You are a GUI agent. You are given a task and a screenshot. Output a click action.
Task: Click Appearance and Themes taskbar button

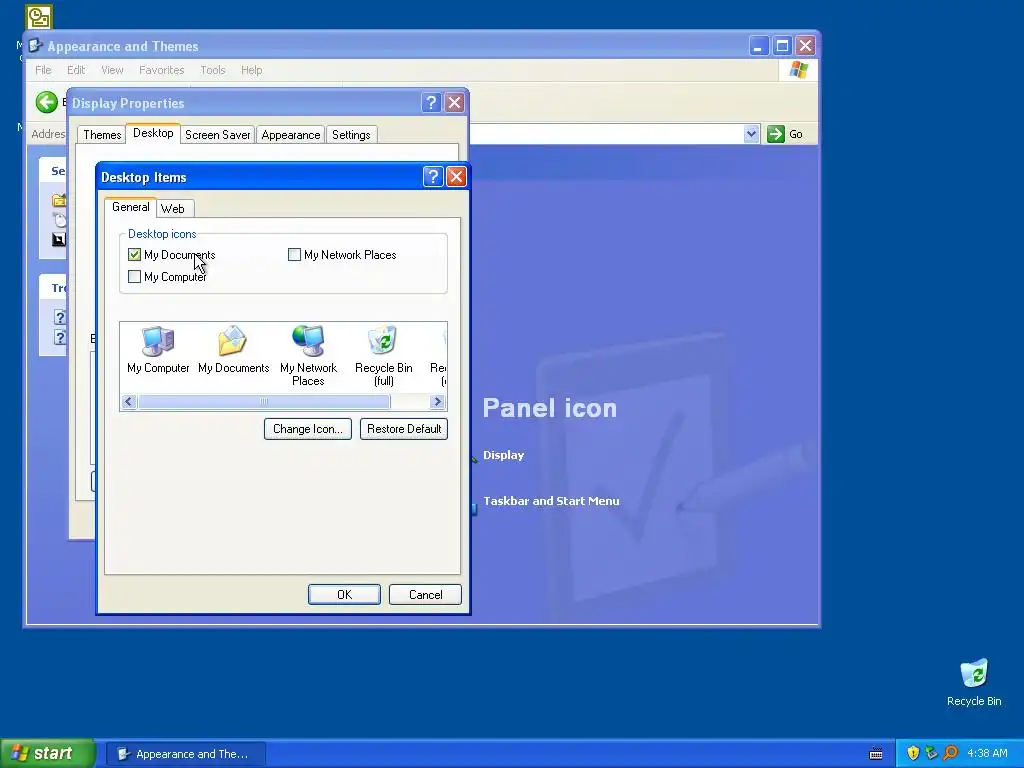click(x=185, y=754)
